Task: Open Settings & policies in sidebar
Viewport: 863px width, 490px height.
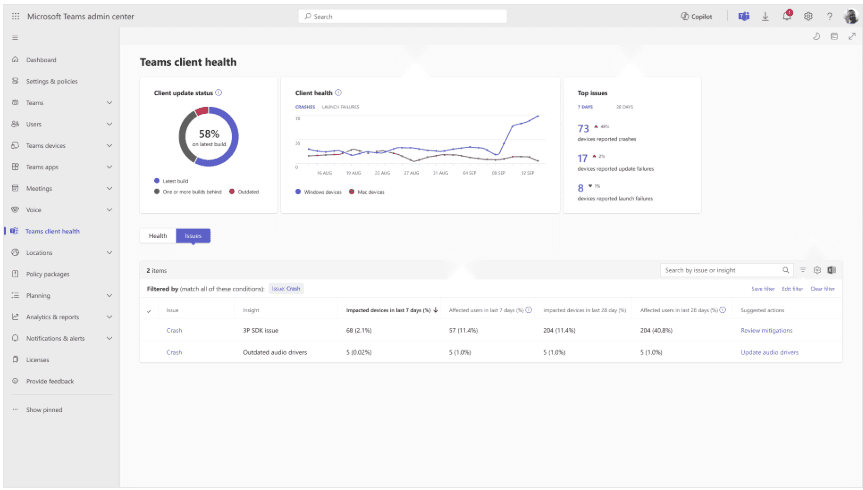Action: 52,81
